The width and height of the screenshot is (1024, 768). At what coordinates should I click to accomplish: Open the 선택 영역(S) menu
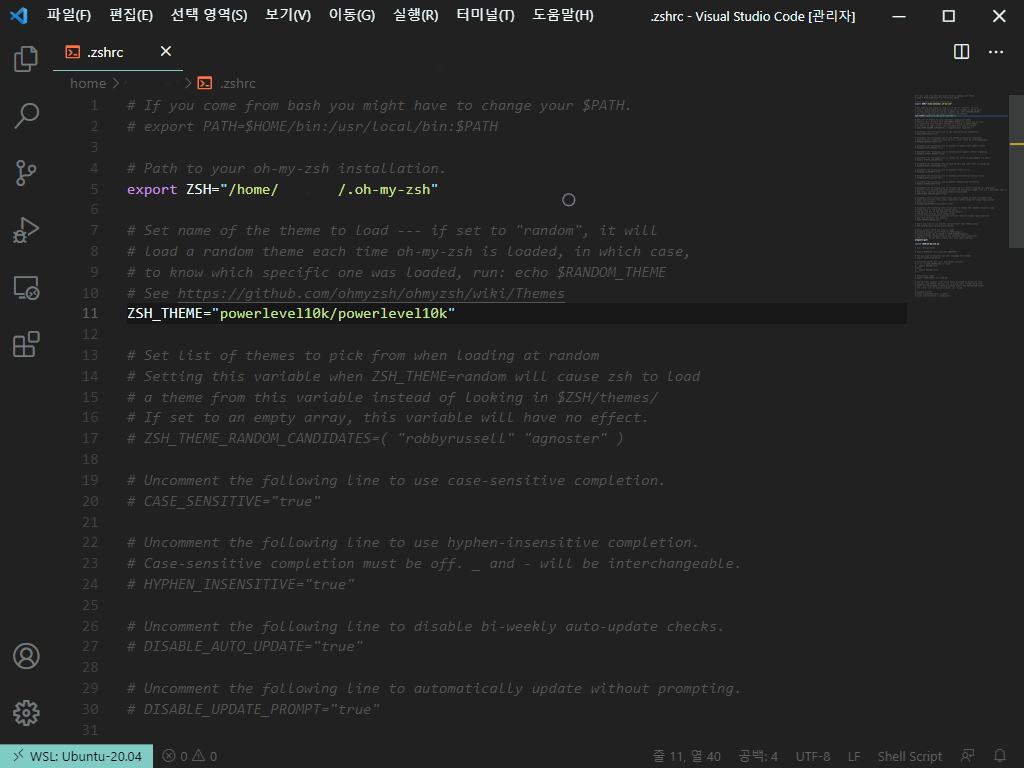pyautogui.click(x=209, y=15)
